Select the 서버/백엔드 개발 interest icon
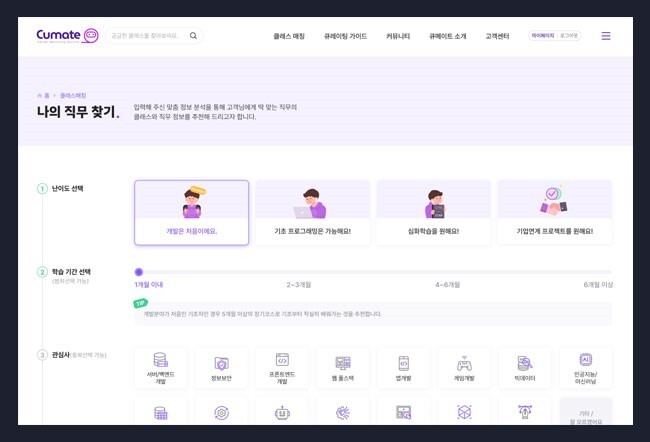The width and height of the screenshot is (650, 442). click(x=160, y=362)
